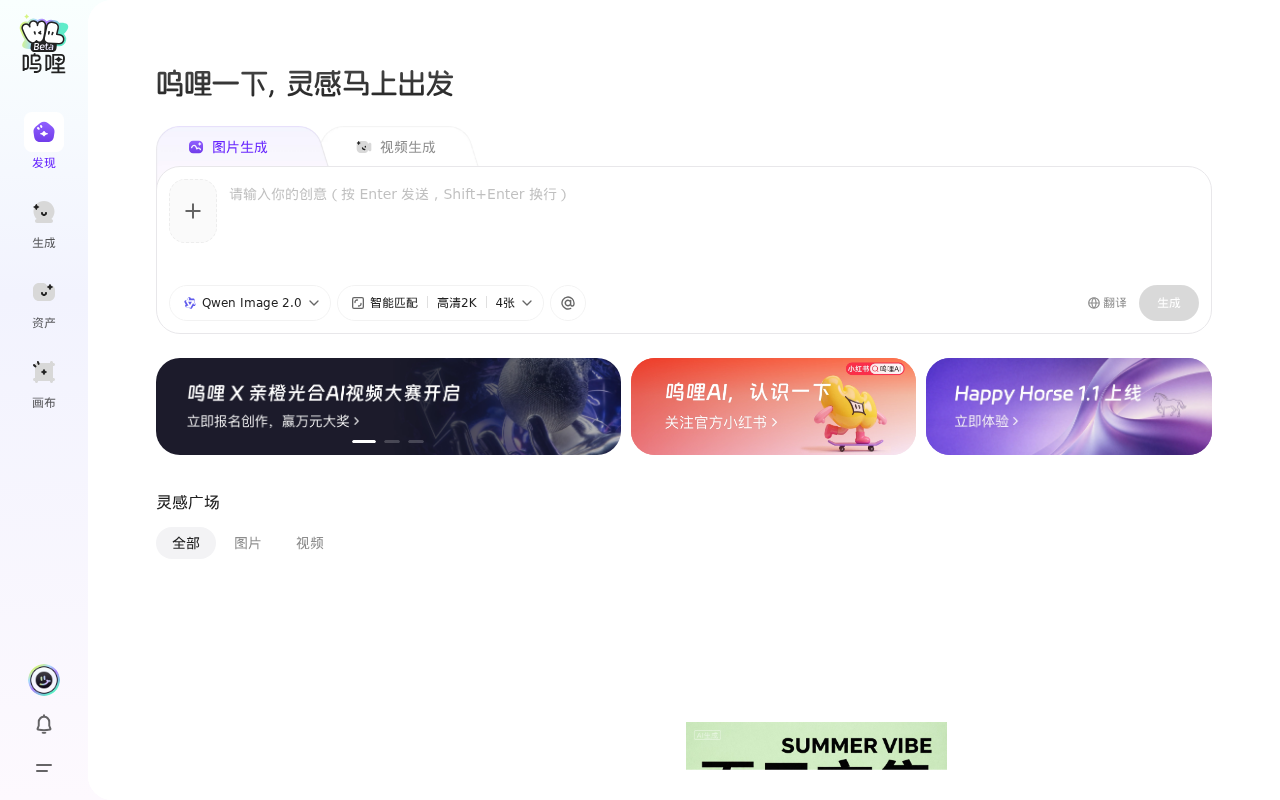Click the 生成 generate button

(x=1169, y=303)
